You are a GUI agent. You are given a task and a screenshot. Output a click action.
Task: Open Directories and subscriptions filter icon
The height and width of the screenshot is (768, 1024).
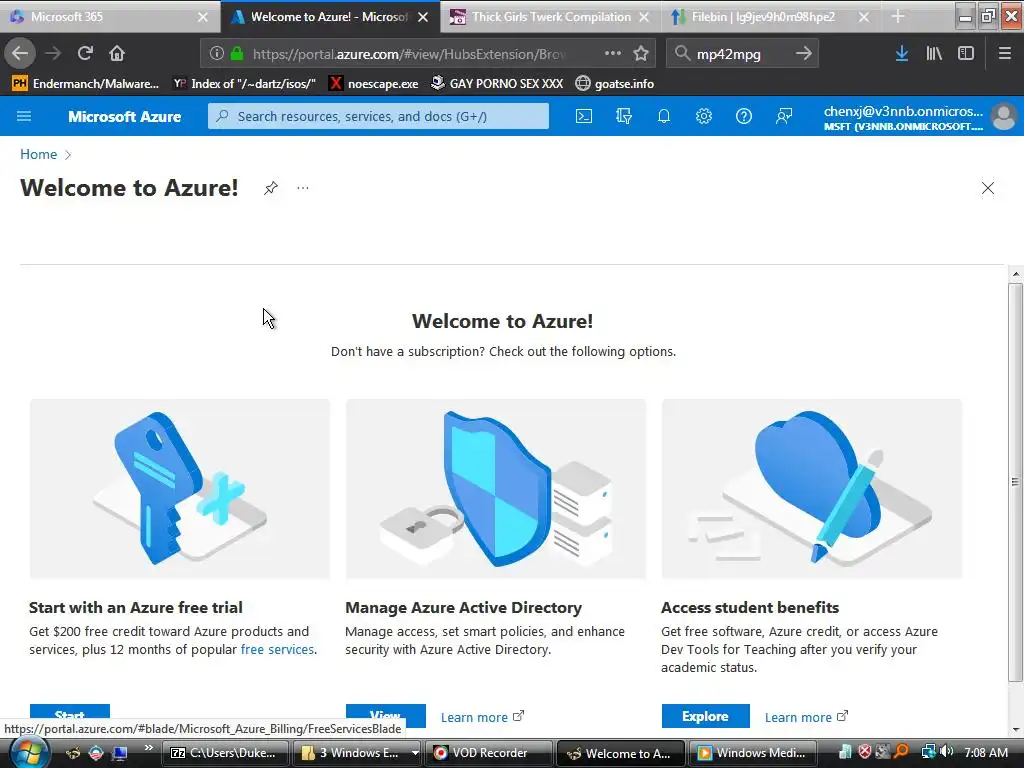point(624,116)
